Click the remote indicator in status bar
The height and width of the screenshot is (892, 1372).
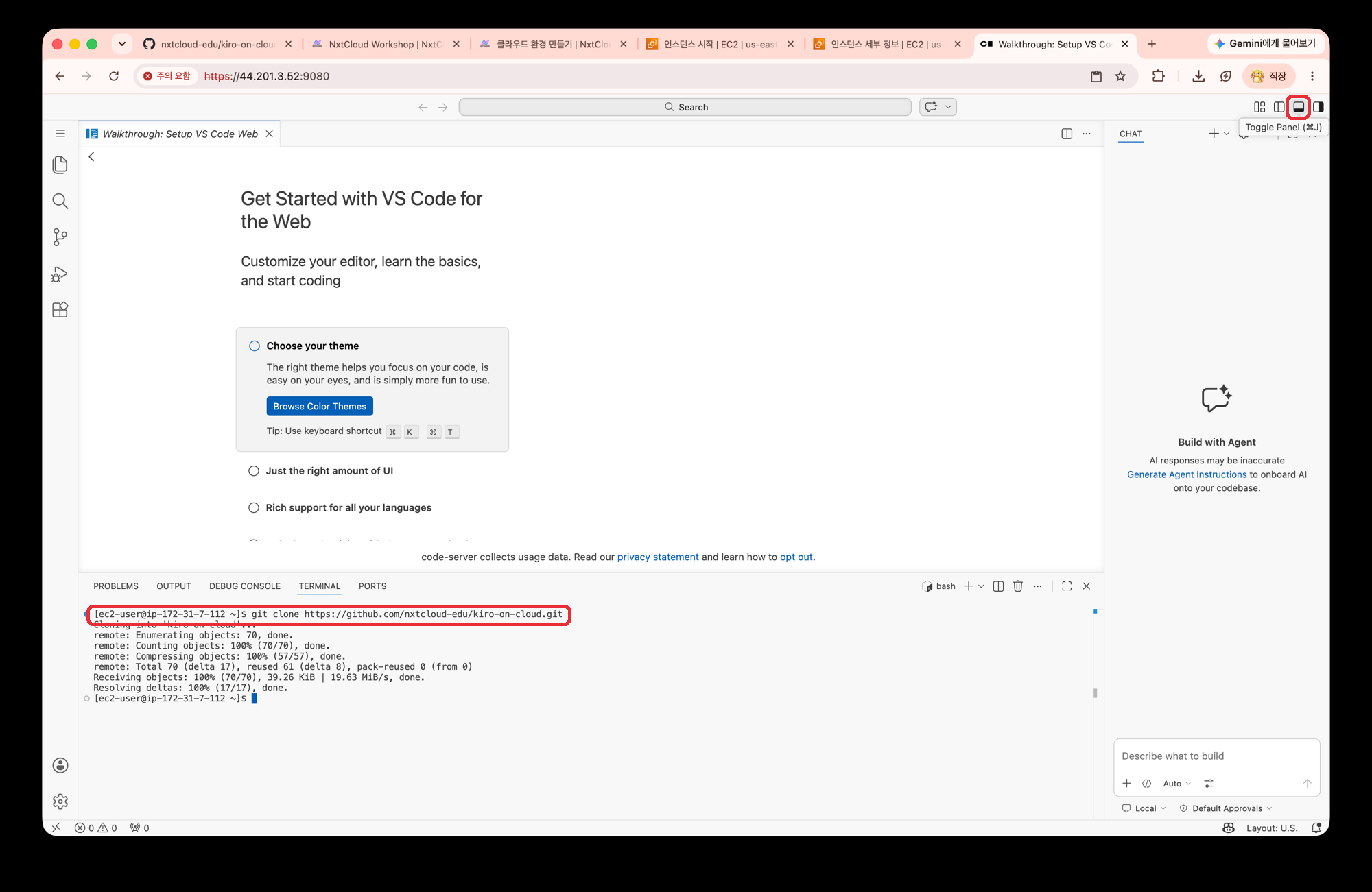56,828
